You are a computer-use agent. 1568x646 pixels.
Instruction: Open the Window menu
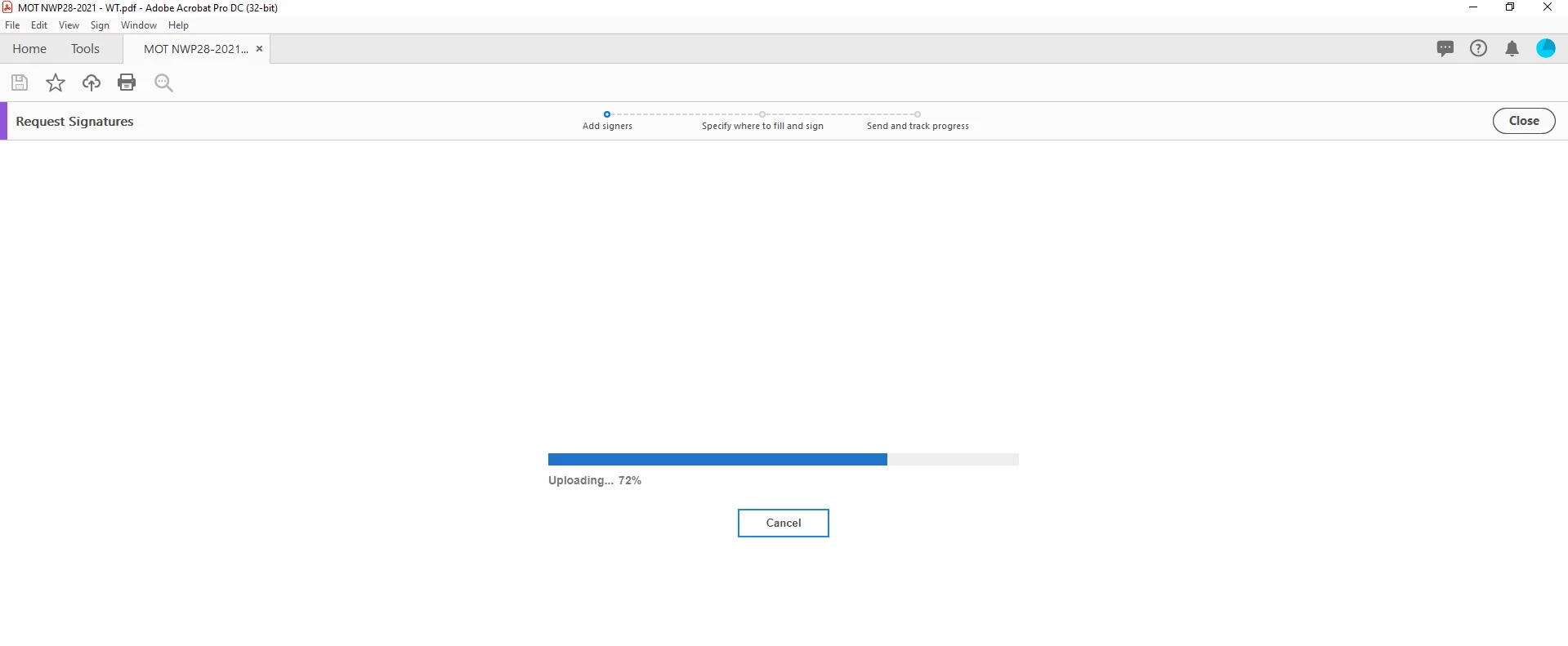point(139,25)
